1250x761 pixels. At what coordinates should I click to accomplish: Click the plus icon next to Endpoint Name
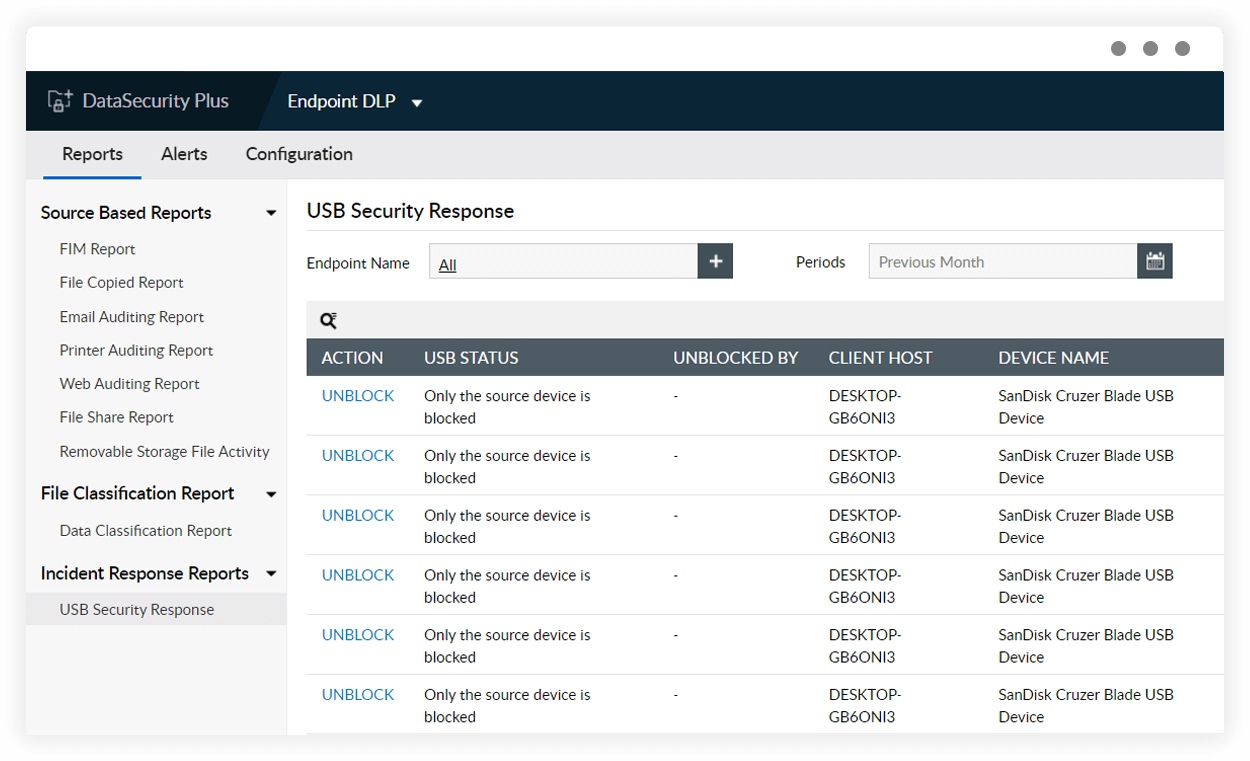pos(715,260)
